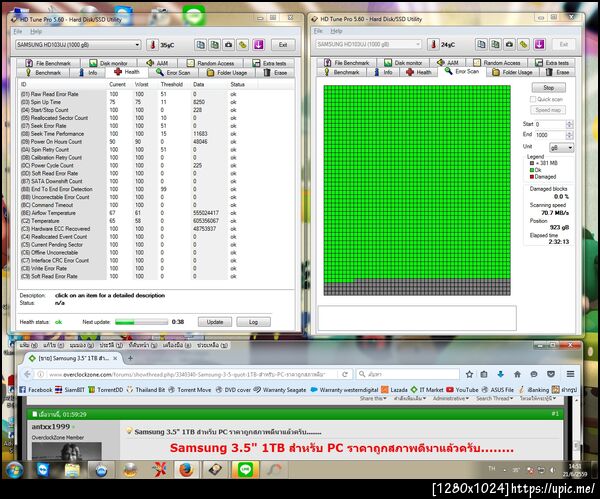Screen dimensions: 600x499
Task: Click the End value stepper arrows
Action: 569,135
